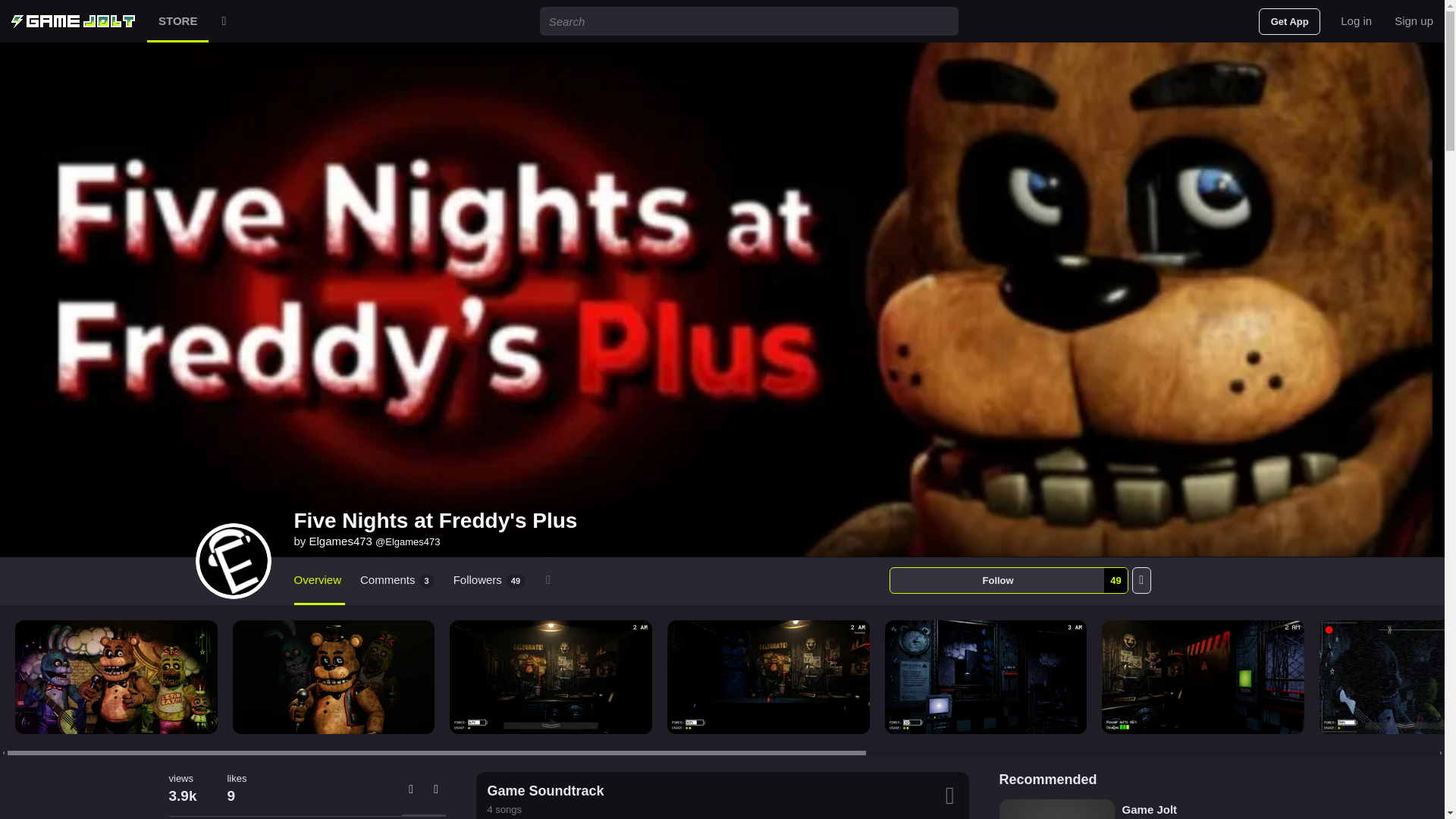1456x819 pixels.
Task: Click the horizontal media scrollbar
Action: [x=437, y=753]
